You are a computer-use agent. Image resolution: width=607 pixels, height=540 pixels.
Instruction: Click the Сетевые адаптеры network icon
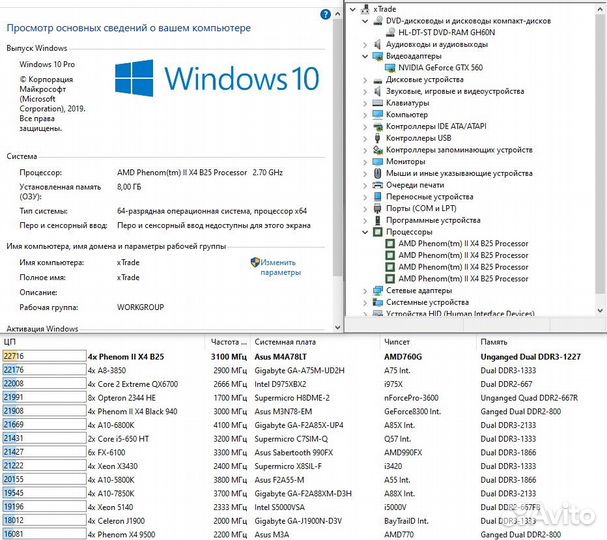(x=377, y=290)
